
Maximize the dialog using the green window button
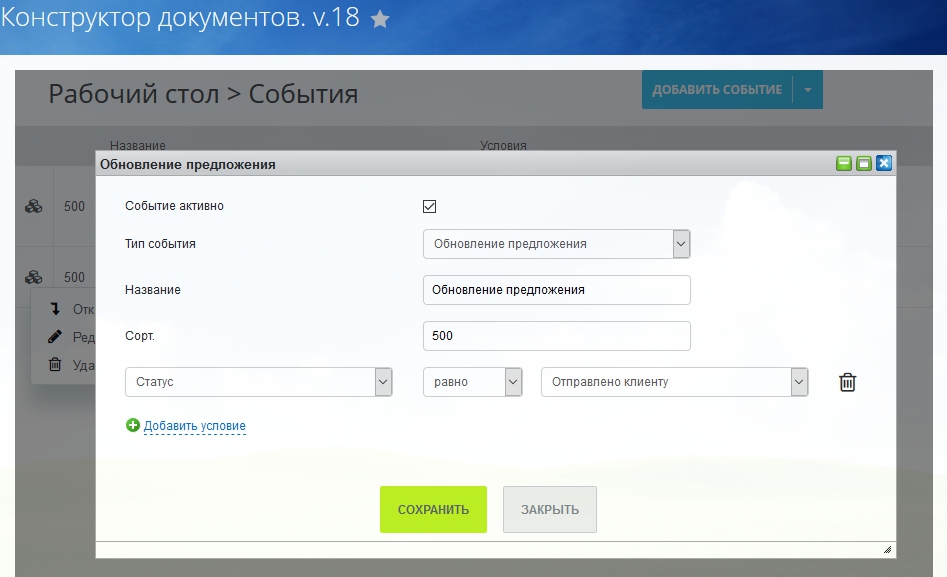864,163
